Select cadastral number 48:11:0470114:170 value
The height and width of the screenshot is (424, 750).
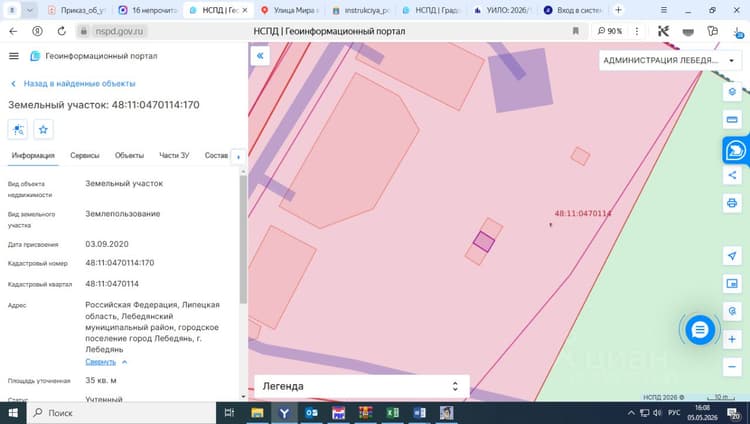[x=120, y=263]
